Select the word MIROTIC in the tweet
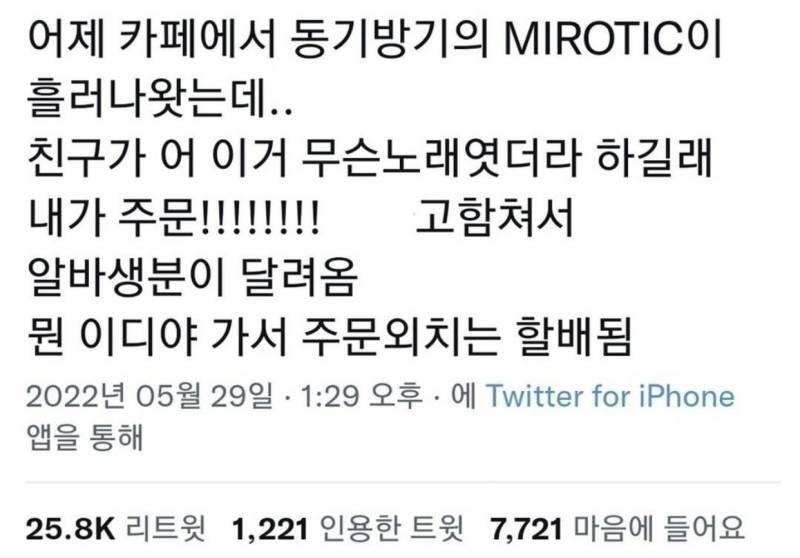Image resolution: width=800 pixels, height=558 pixels. point(592,40)
